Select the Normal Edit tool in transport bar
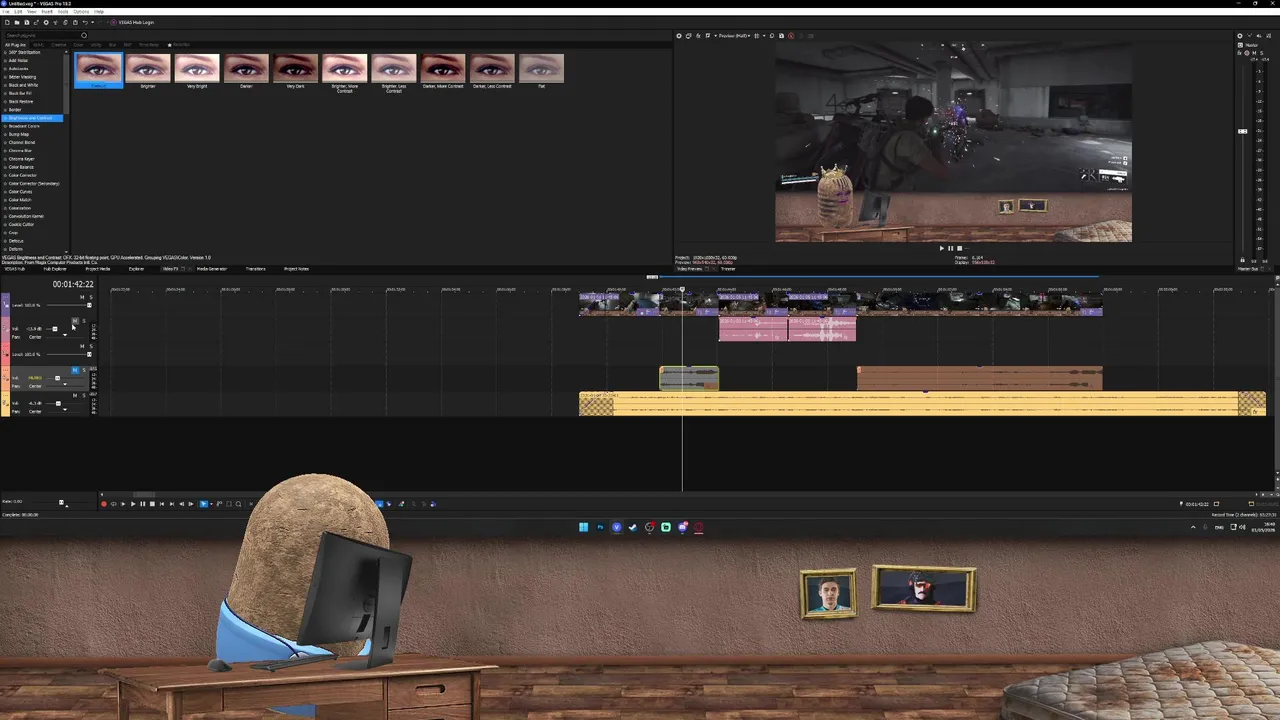The image size is (1280, 720). pyautogui.click(x=203, y=504)
